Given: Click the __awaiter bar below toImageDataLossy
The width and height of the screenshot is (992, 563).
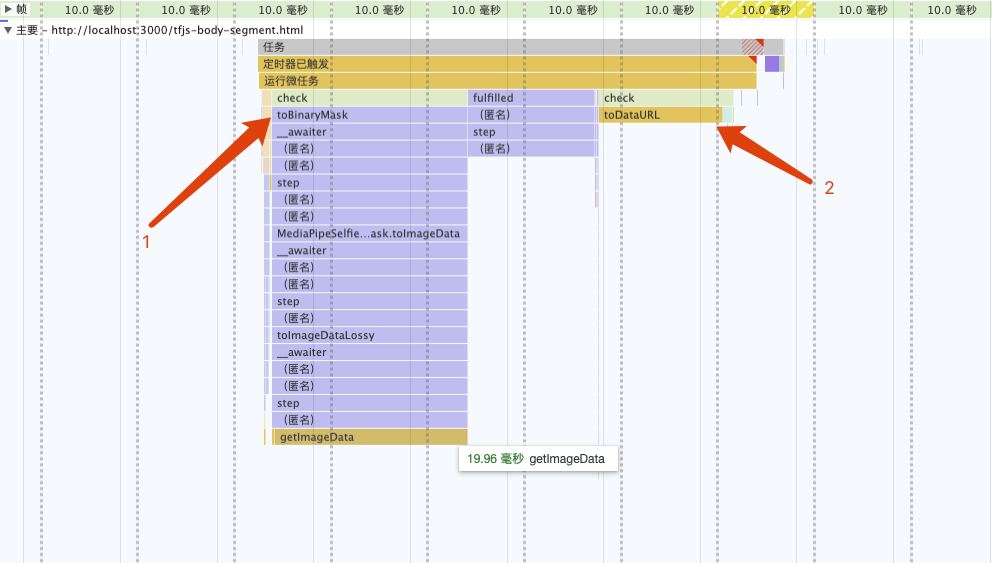Looking at the screenshot, I should pos(369,352).
